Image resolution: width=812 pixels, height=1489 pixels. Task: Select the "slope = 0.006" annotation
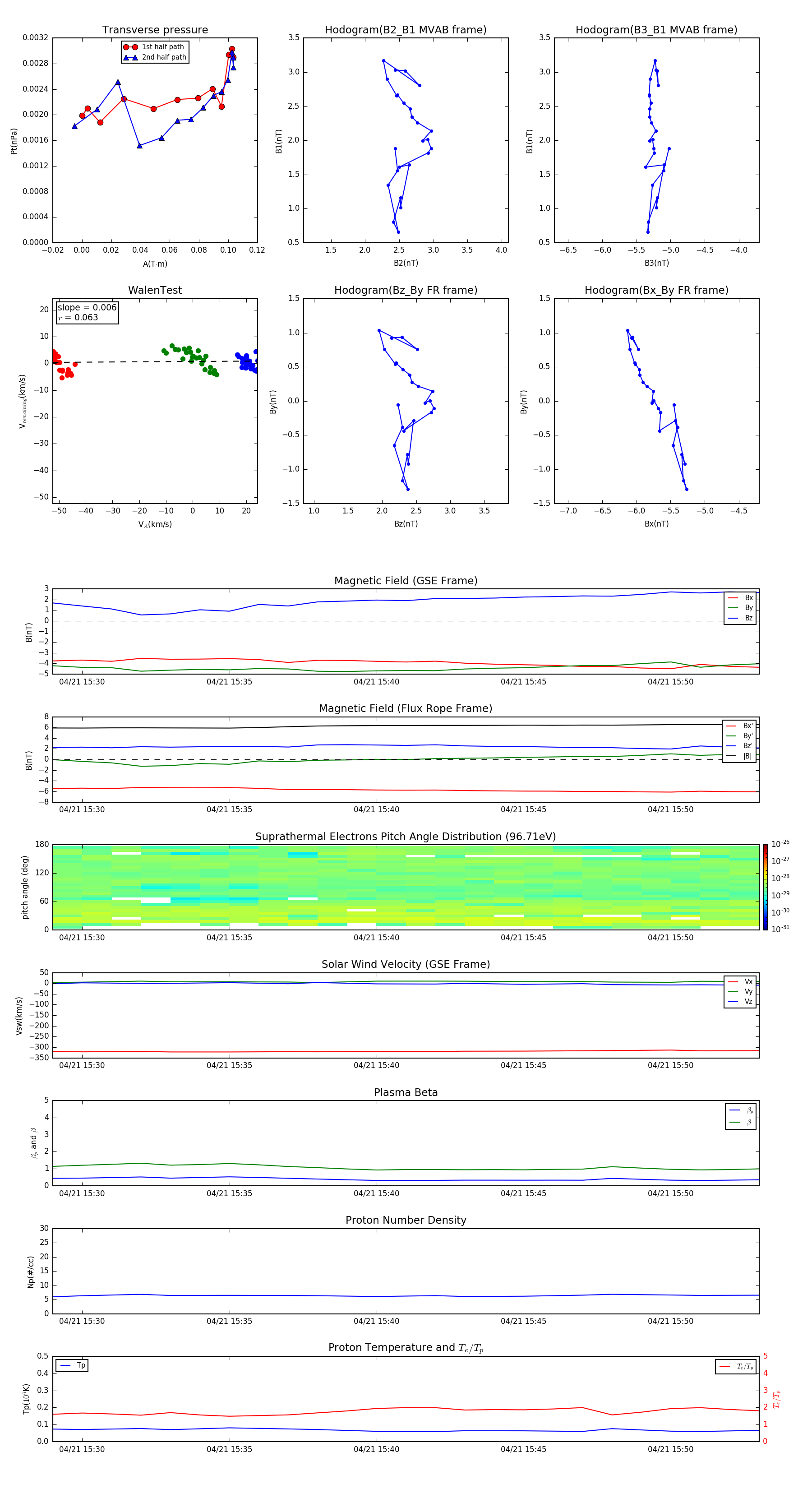[x=87, y=308]
